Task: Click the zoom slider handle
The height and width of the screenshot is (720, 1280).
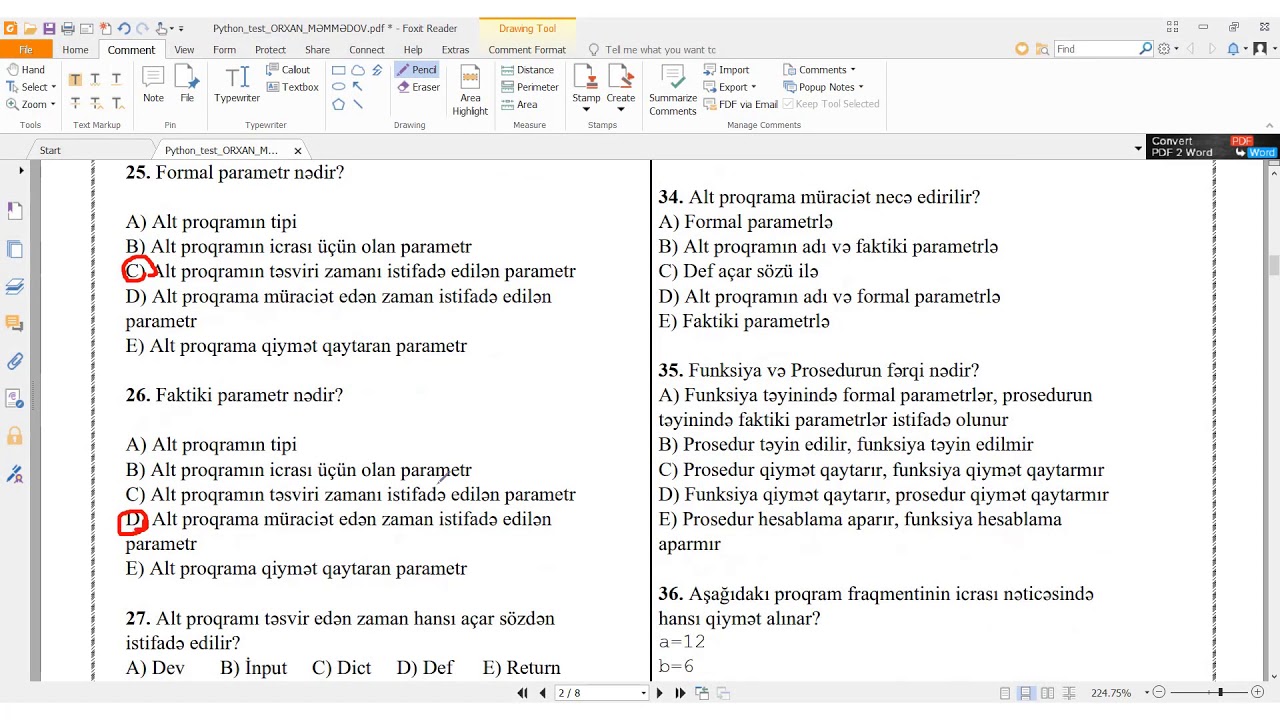Action: coord(1220,693)
